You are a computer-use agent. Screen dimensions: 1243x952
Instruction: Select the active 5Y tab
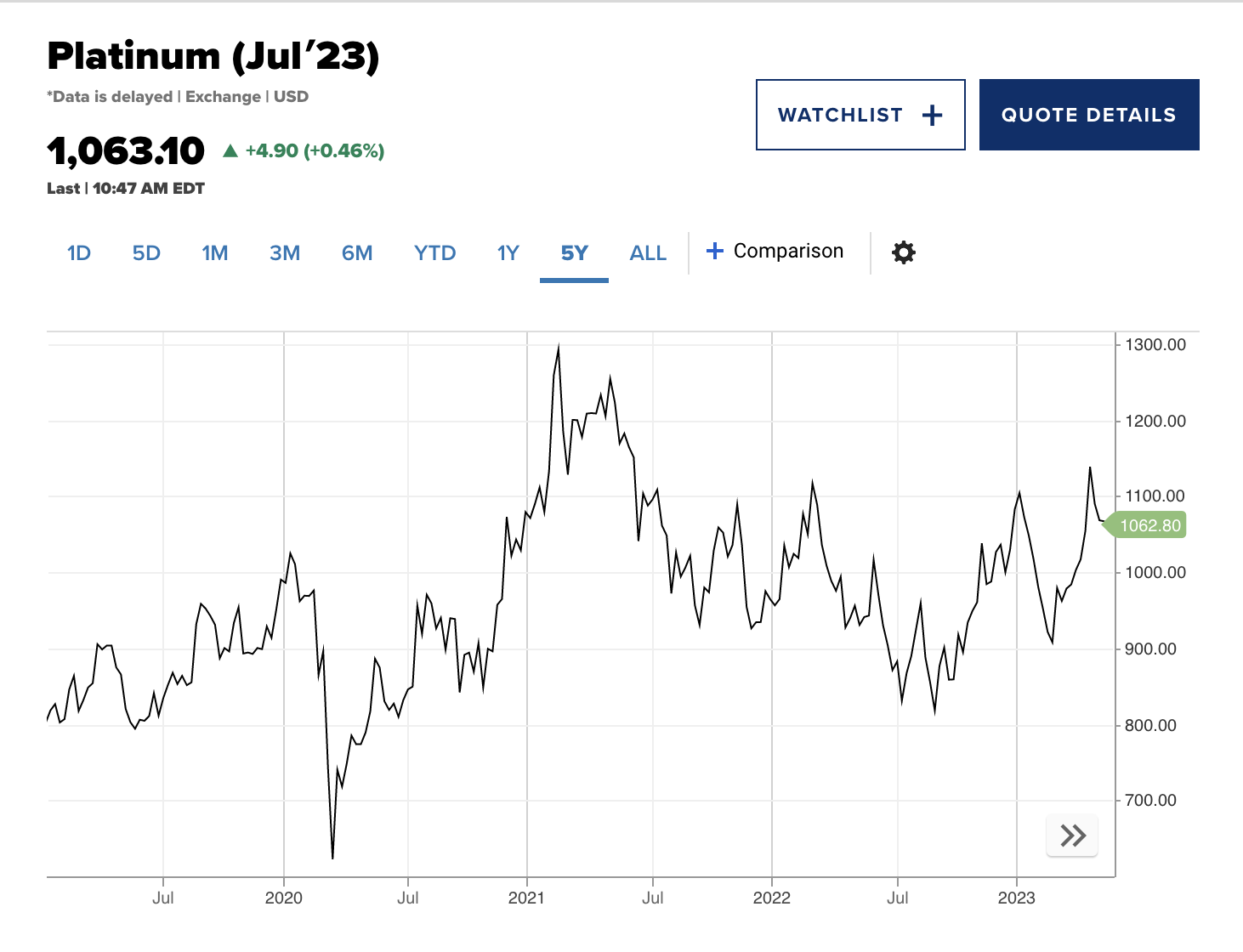coord(574,253)
